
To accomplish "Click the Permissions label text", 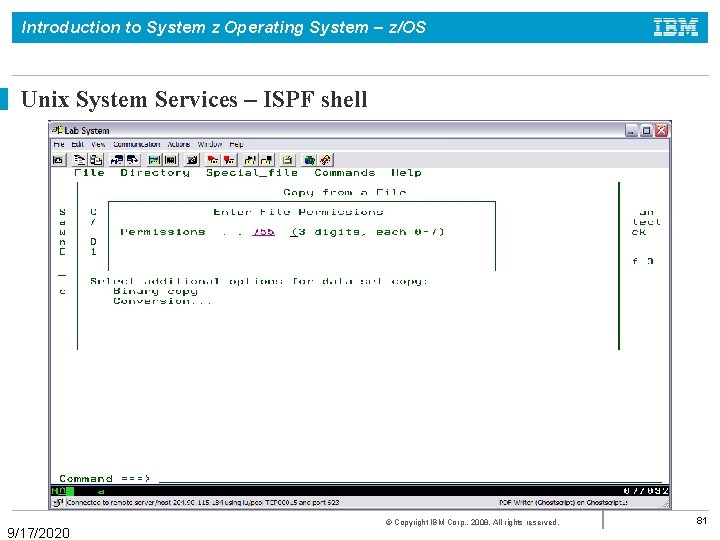I will coord(163,232).
